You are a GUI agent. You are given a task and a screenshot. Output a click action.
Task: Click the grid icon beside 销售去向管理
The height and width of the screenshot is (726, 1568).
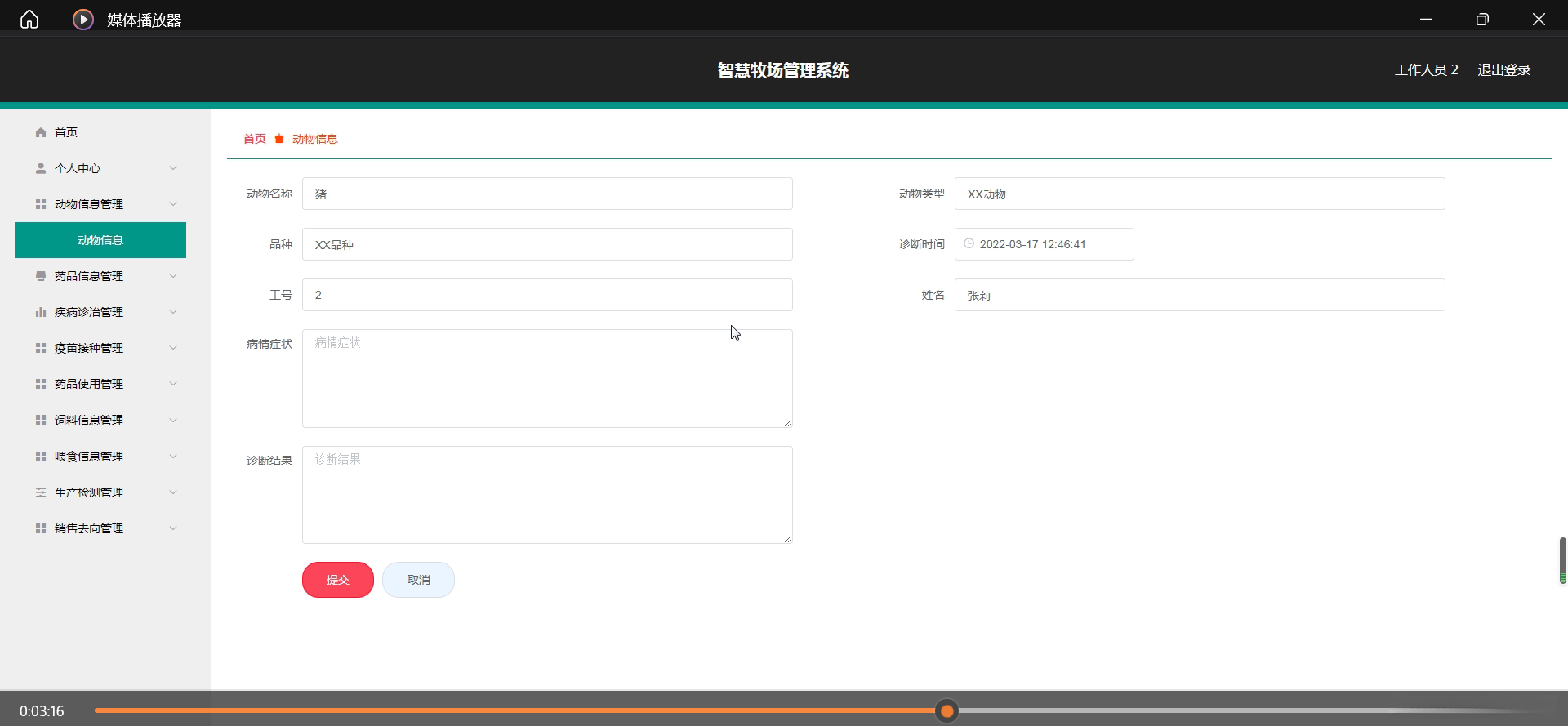[41, 528]
